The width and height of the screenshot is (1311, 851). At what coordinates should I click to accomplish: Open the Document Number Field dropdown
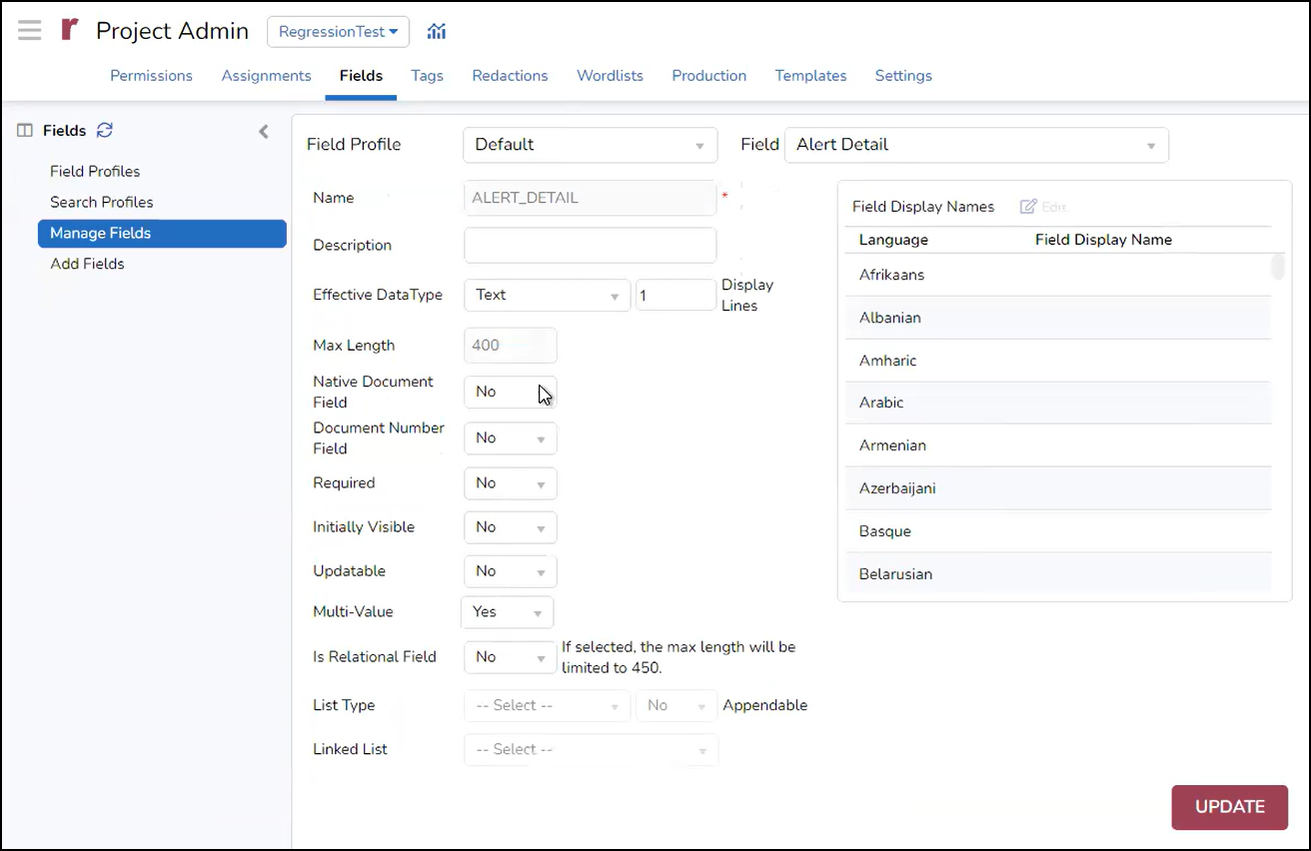510,438
